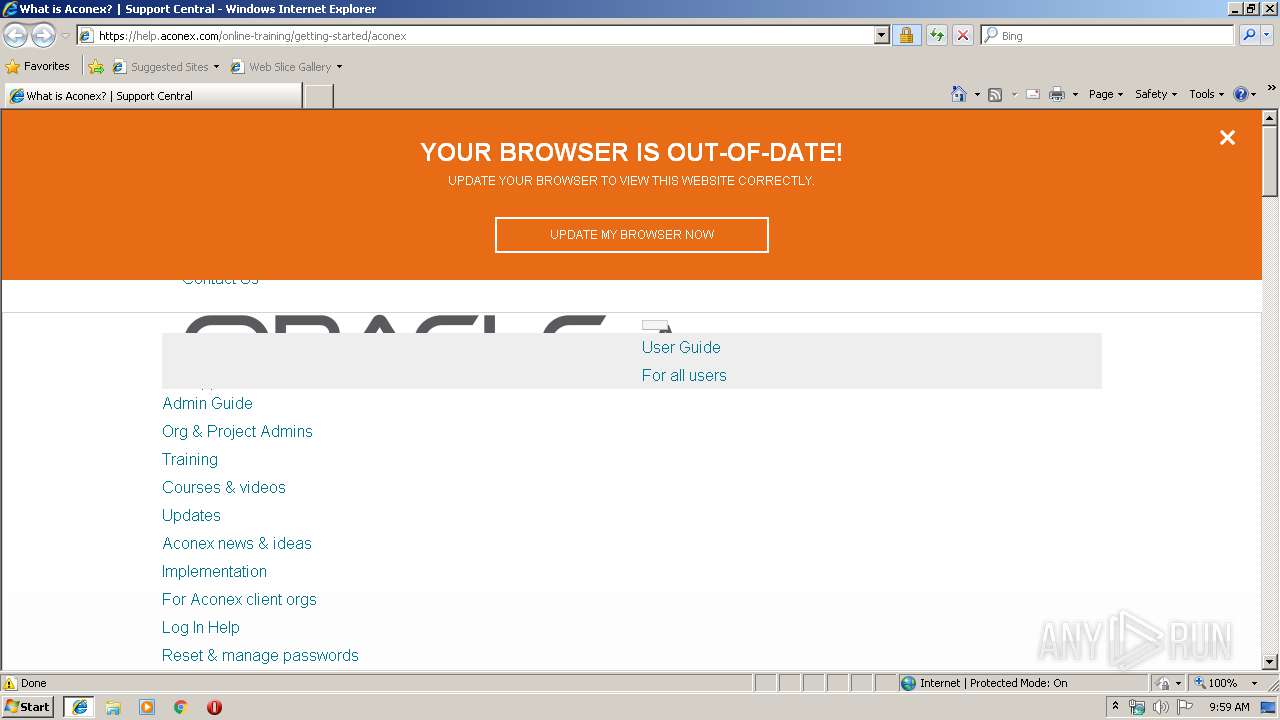Click the Home icon in command bar
This screenshot has width=1280, height=720.
click(x=958, y=94)
